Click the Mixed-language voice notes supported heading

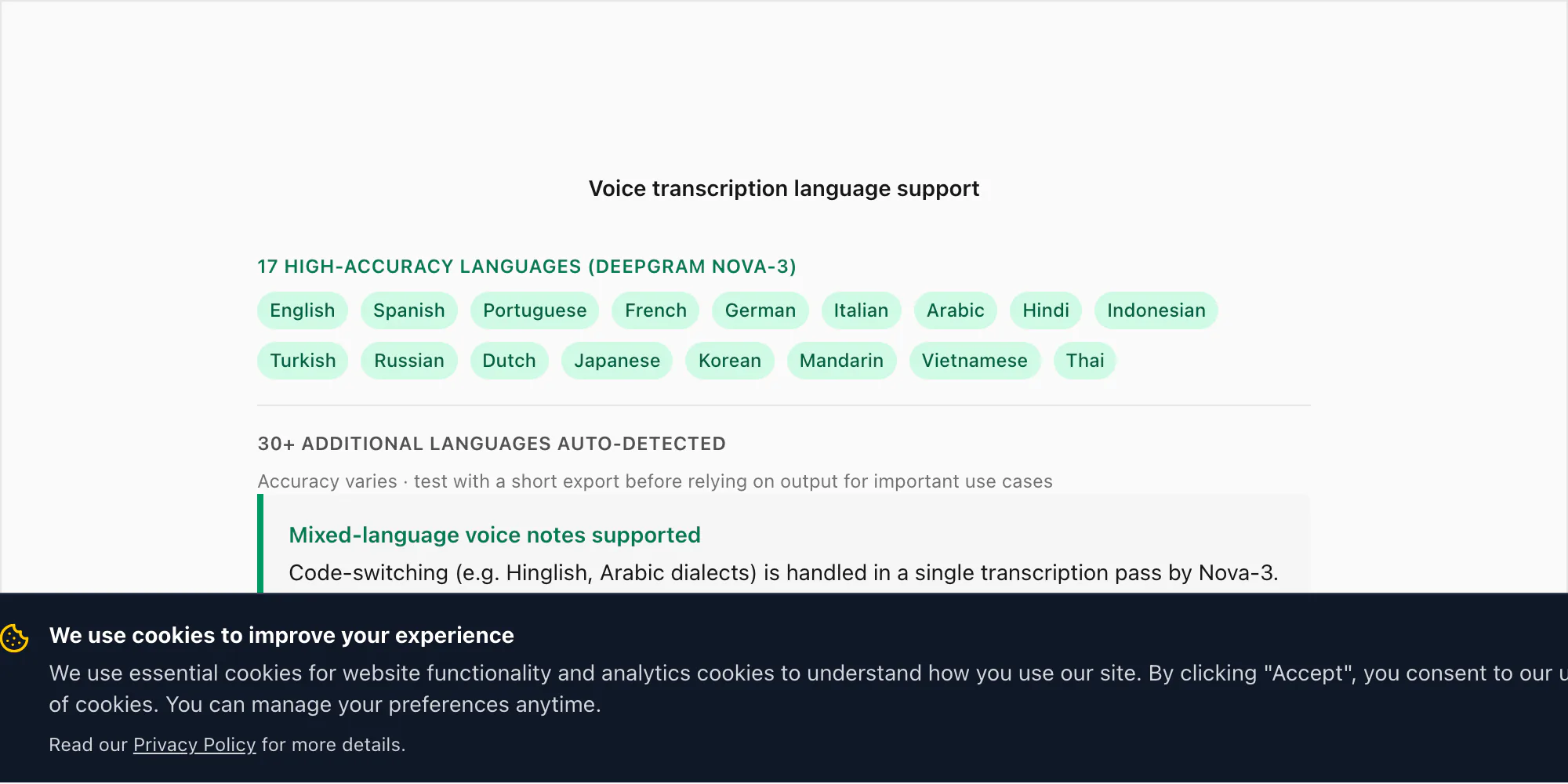(495, 535)
